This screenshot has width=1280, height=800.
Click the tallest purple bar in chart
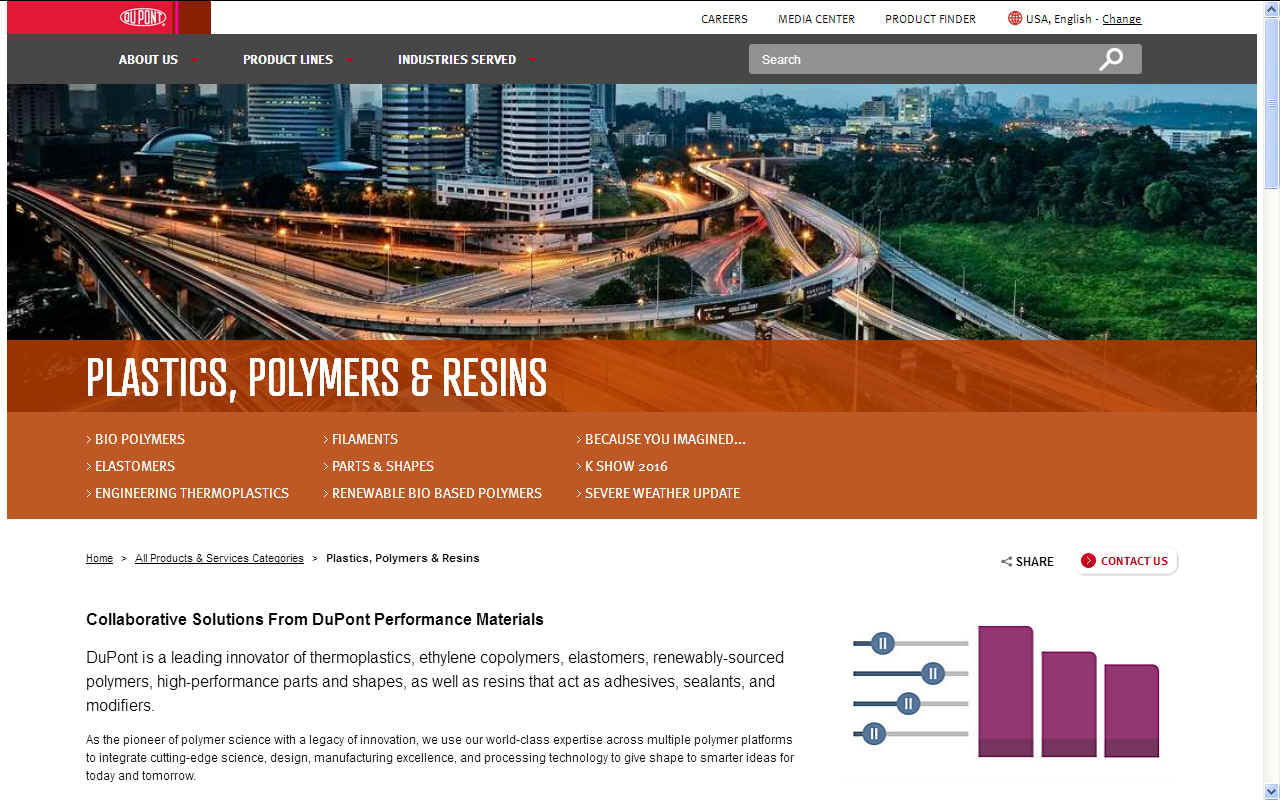(x=1006, y=692)
